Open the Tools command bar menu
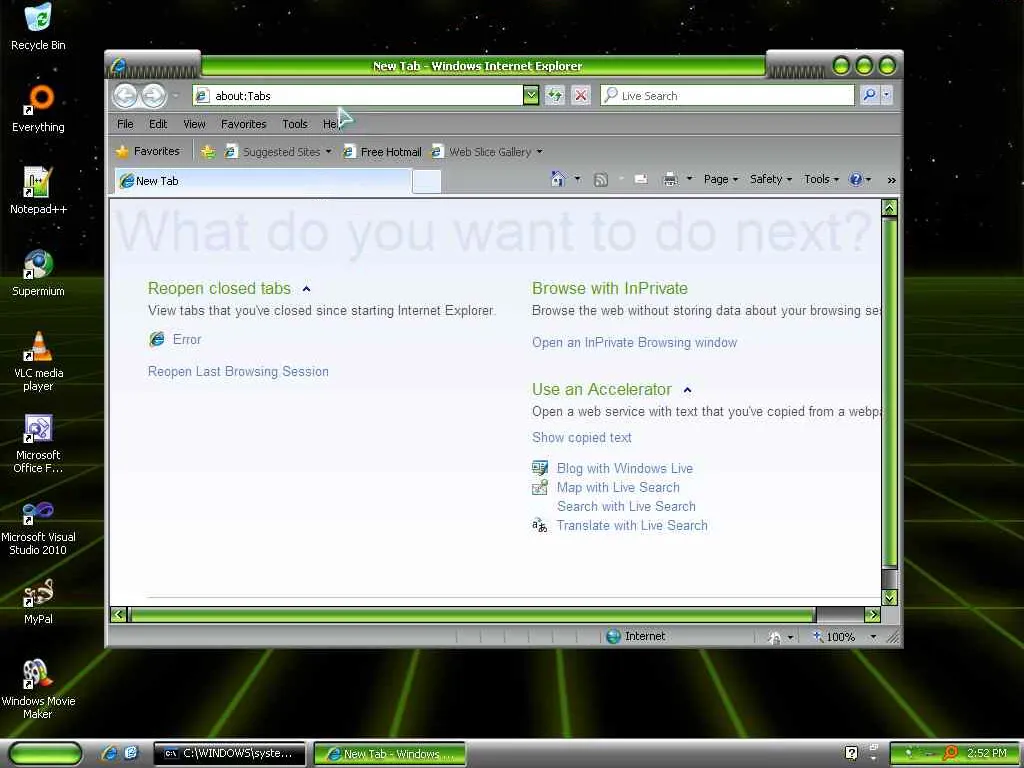The width and height of the screenshot is (1024, 768). click(821, 179)
